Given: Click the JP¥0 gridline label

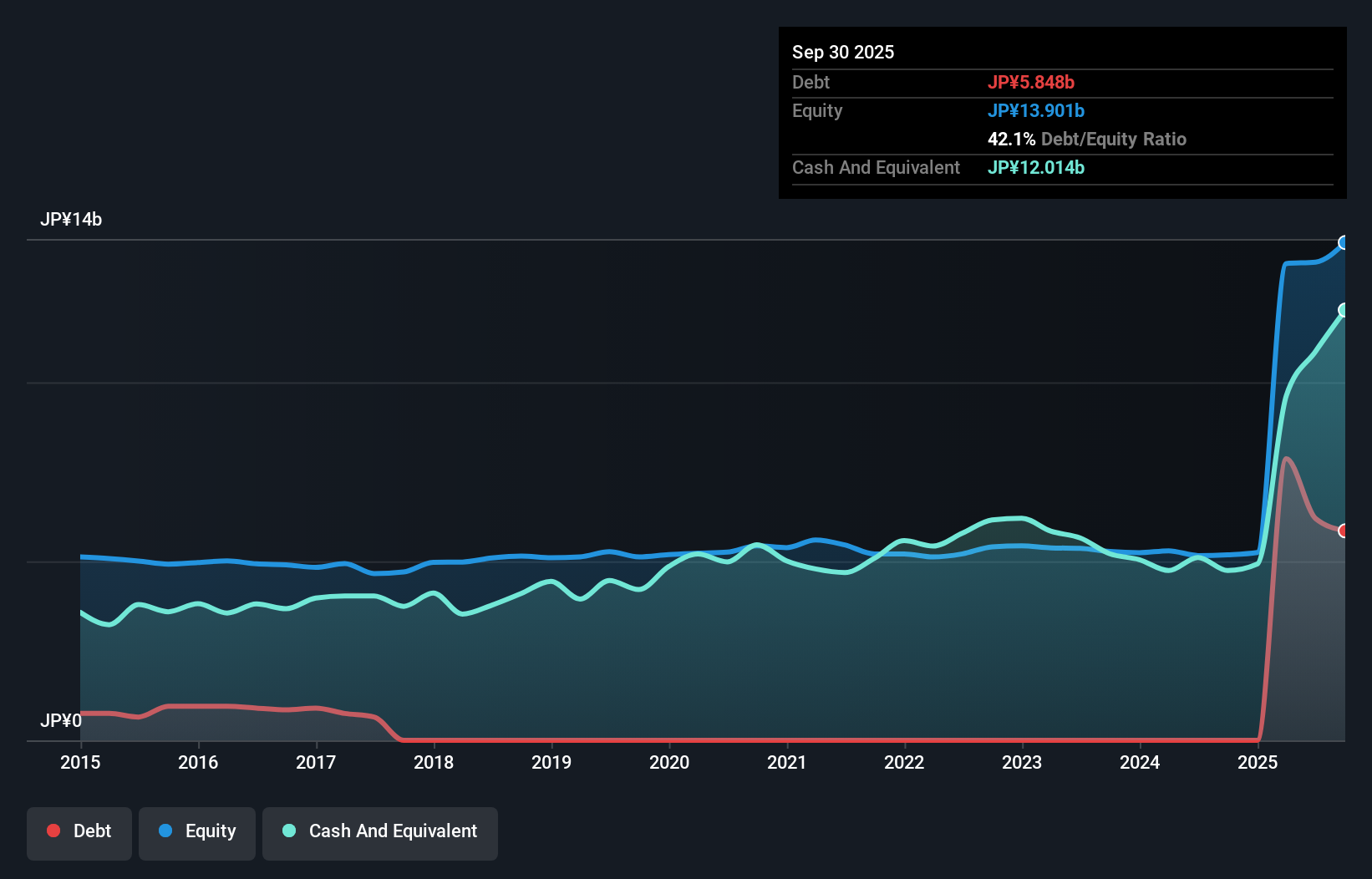Looking at the screenshot, I should [x=60, y=719].
